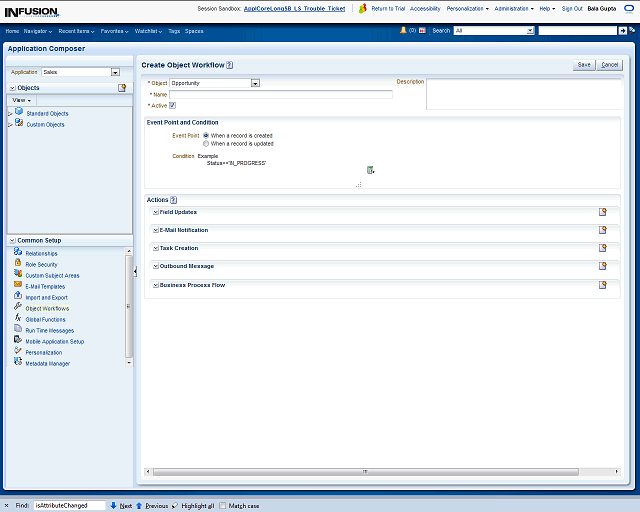Click the create icon for Task Creation
Image resolution: width=640 pixels, height=512 pixels.
(x=603, y=248)
